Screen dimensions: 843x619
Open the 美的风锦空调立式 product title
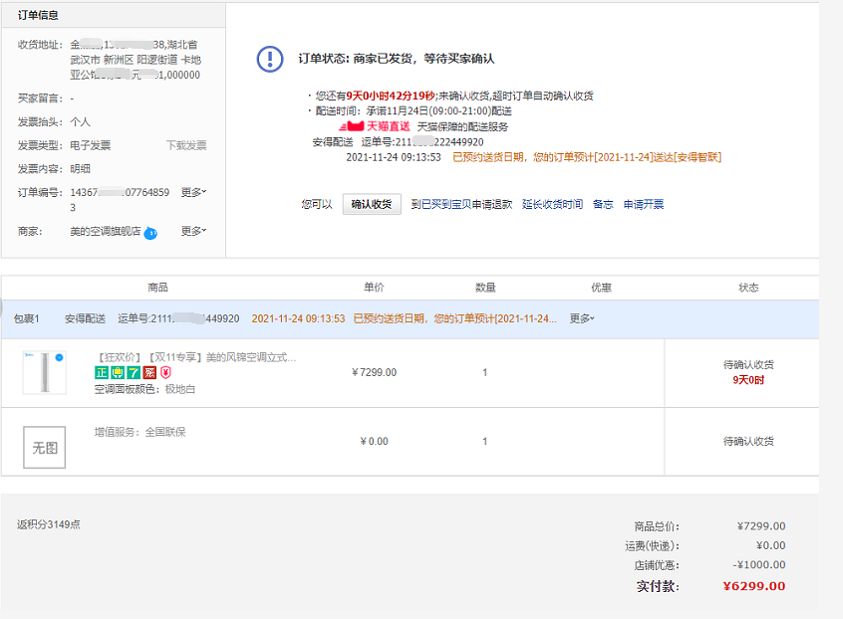[x=197, y=357]
